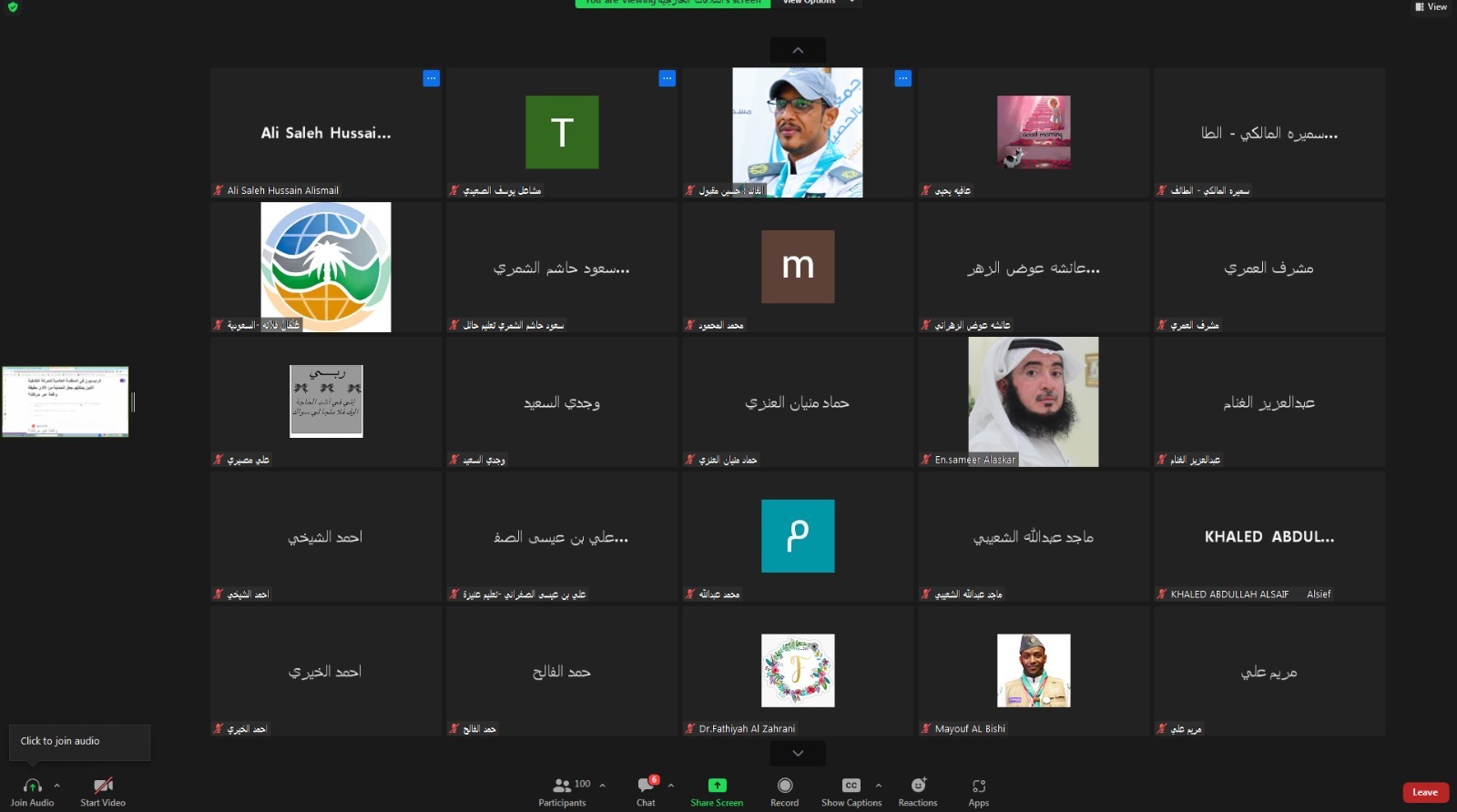Screen dimensions: 1457x812
Task: Open the Participants panel
Action: click(563, 786)
